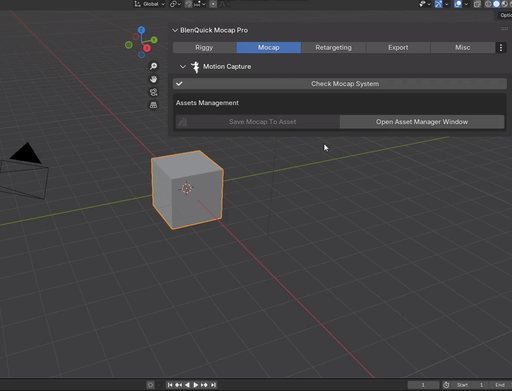Click the BlenQuick Mocap Pro title
The image size is (512, 391).
coord(214,30)
